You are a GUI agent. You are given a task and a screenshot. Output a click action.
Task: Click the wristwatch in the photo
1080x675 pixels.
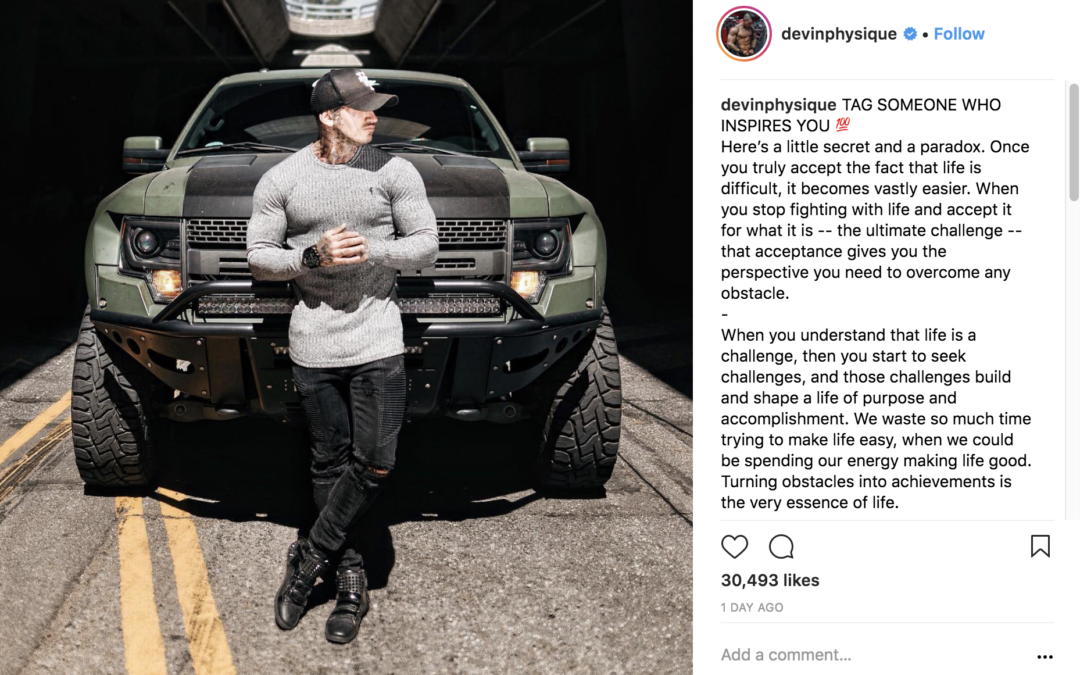[x=311, y=257]
